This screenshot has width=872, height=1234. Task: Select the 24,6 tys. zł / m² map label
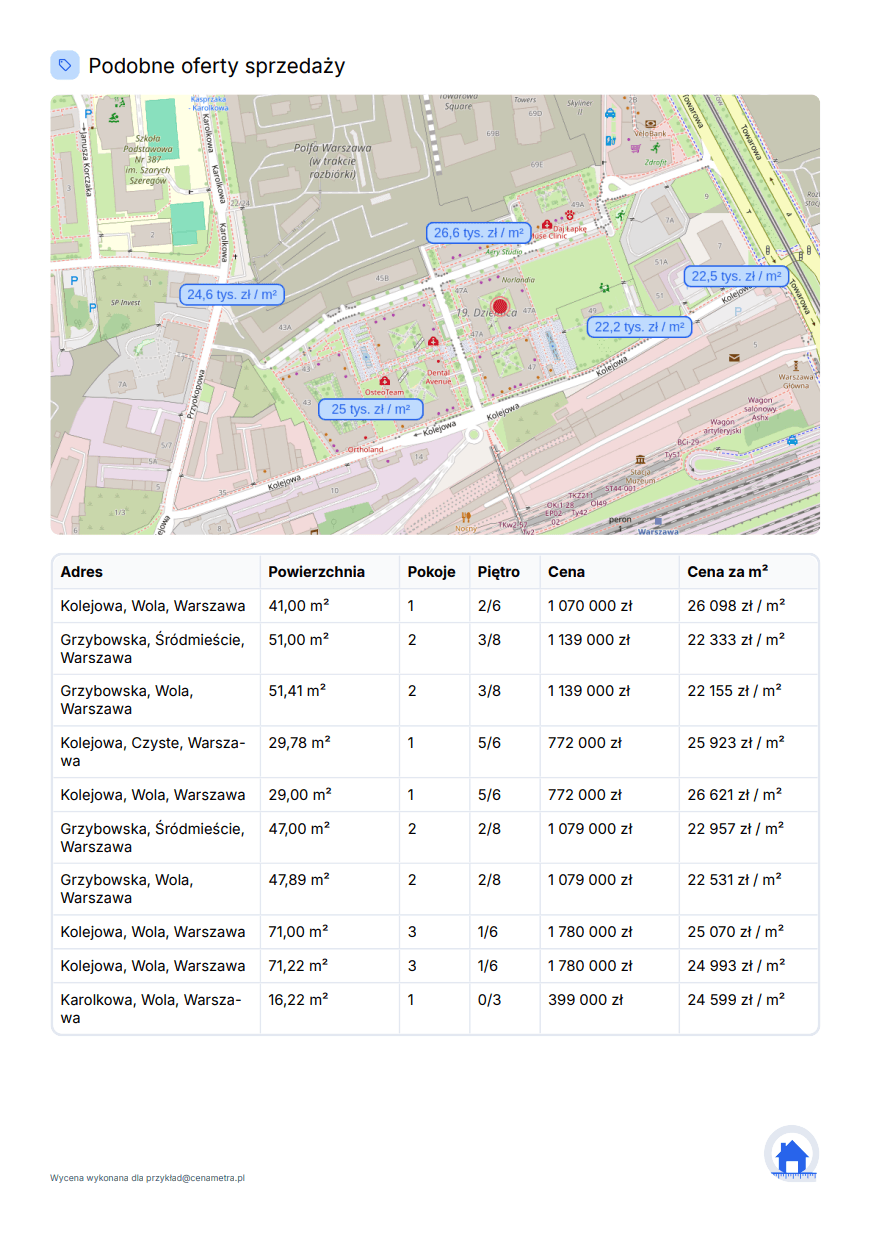[232, 294]
